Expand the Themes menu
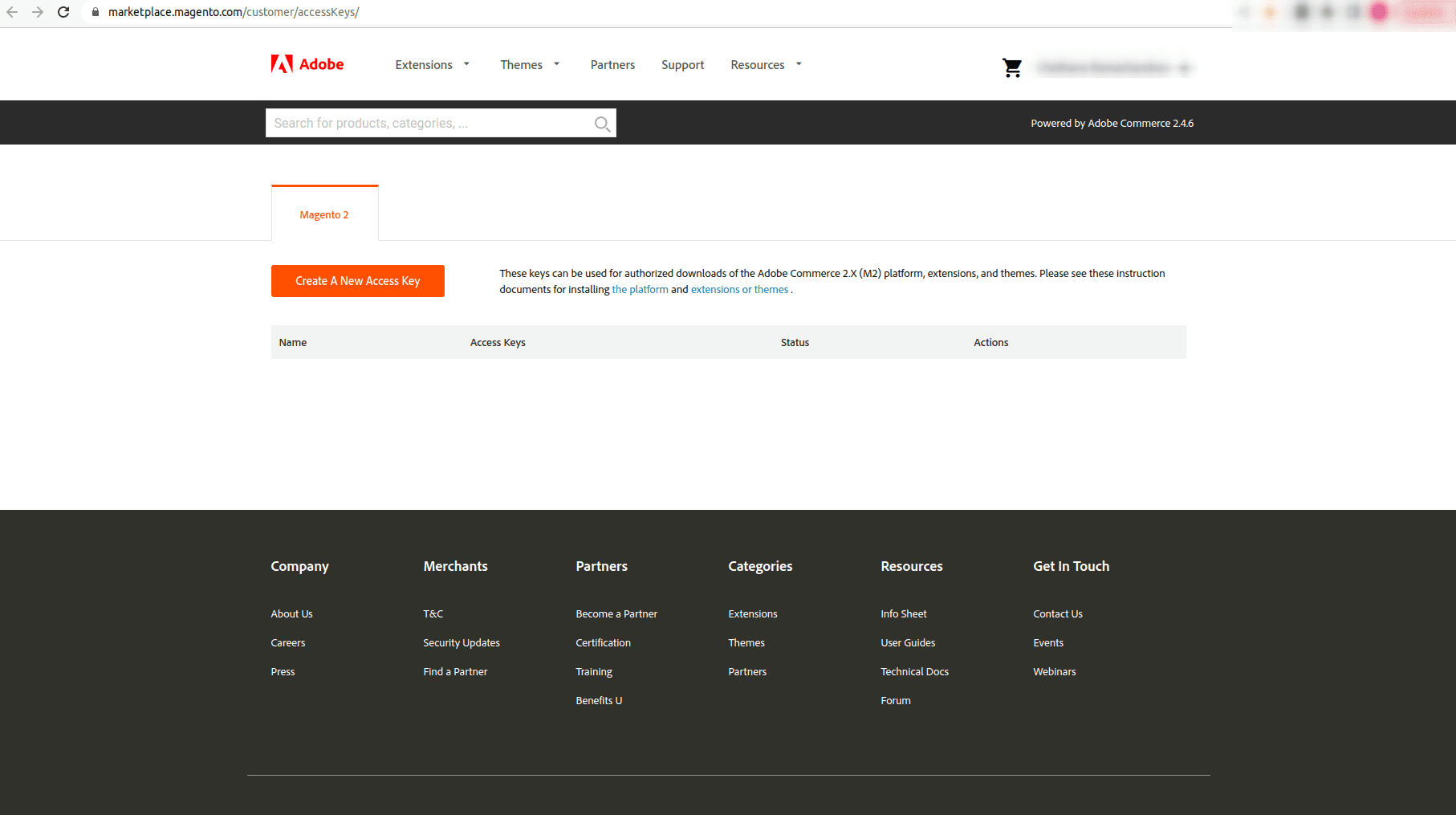 coord(530,65)
